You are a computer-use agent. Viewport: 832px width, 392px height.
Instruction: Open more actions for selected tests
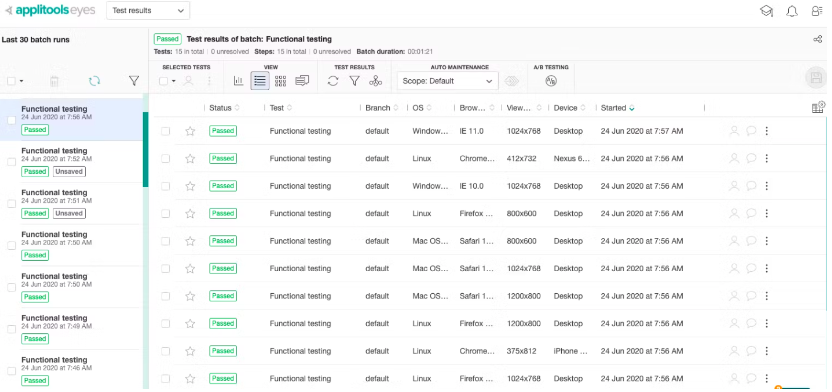(x=209, y=81)
